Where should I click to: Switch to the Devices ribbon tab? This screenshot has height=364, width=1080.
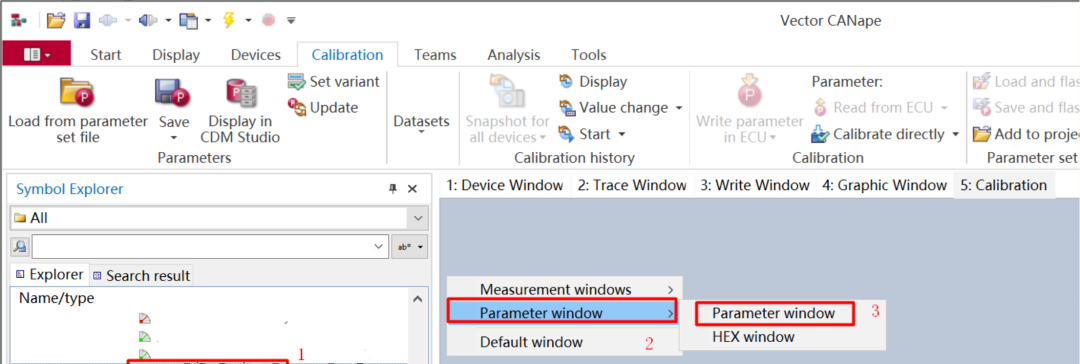coord(256,55)
